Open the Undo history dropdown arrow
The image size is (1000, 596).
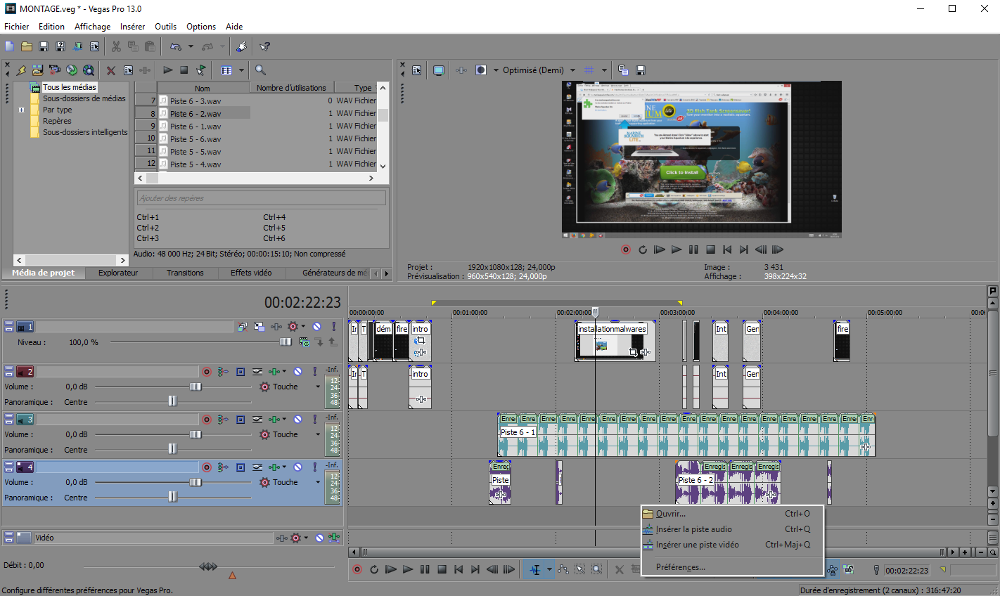point(190,47)
